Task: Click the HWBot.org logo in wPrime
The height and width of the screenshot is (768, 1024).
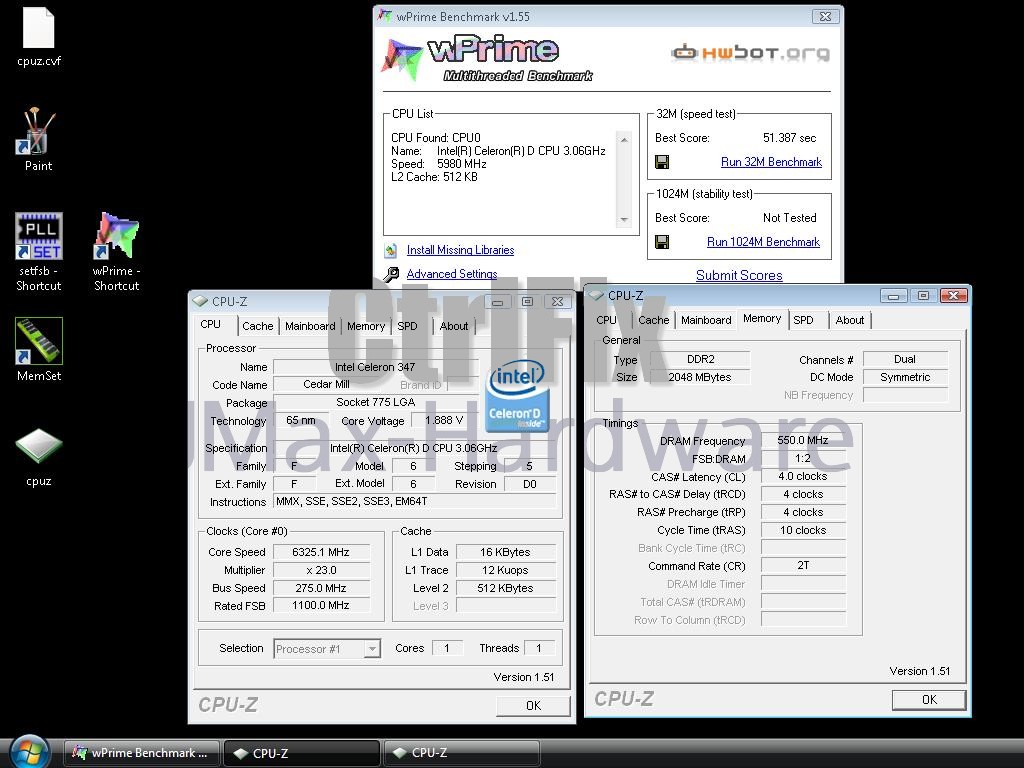Action: [x=750, y=53]
